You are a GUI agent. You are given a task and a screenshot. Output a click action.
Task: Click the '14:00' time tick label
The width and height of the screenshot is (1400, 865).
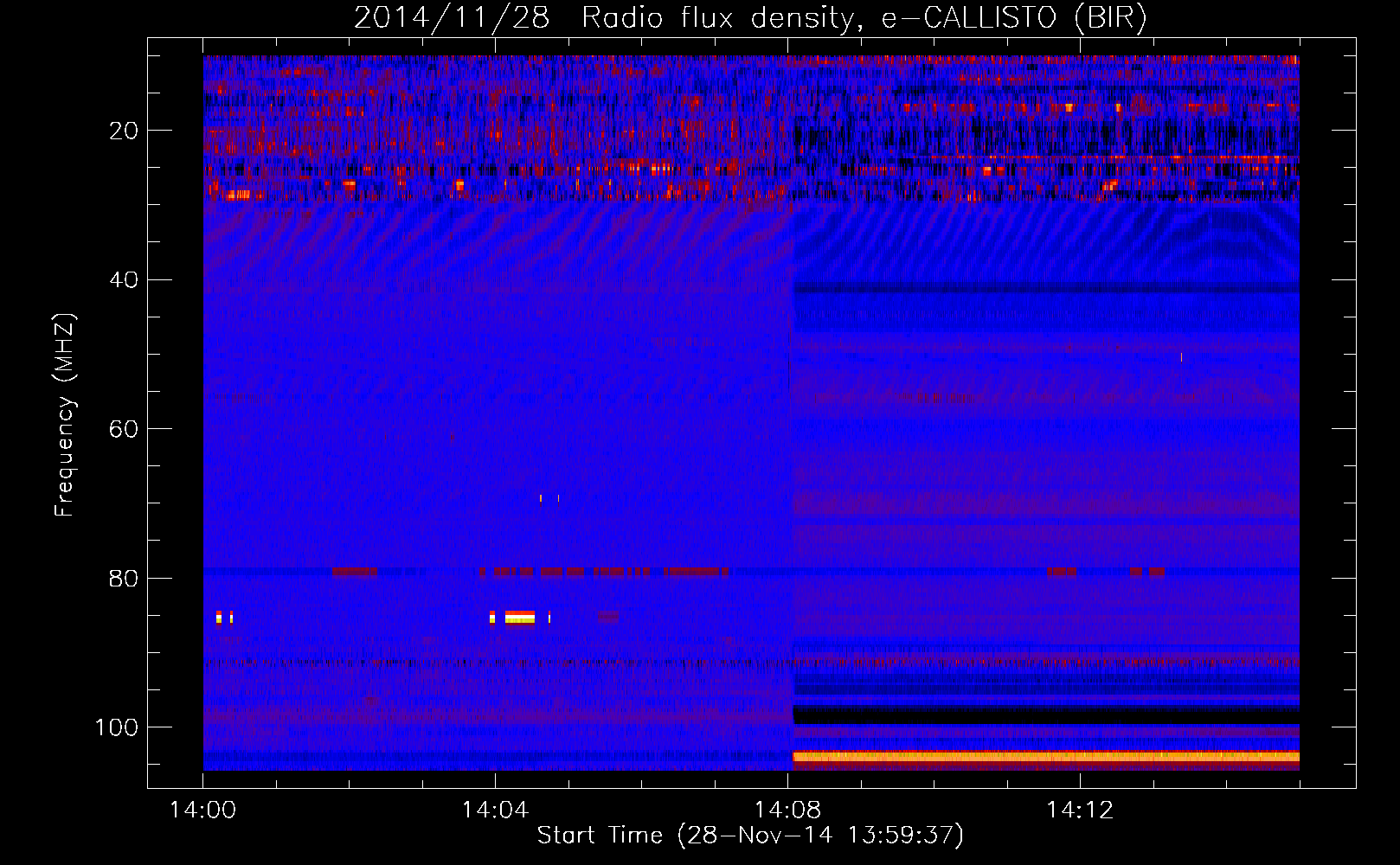click(x=202, y=811)
